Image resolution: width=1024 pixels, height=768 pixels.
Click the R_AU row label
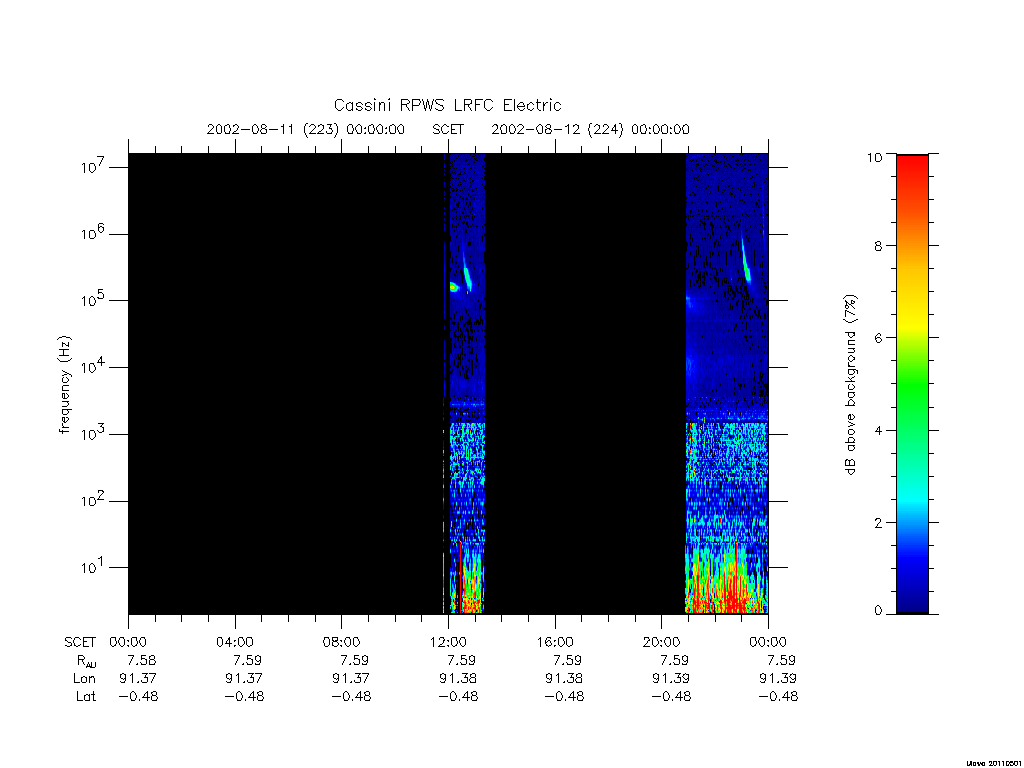(86, 661)
